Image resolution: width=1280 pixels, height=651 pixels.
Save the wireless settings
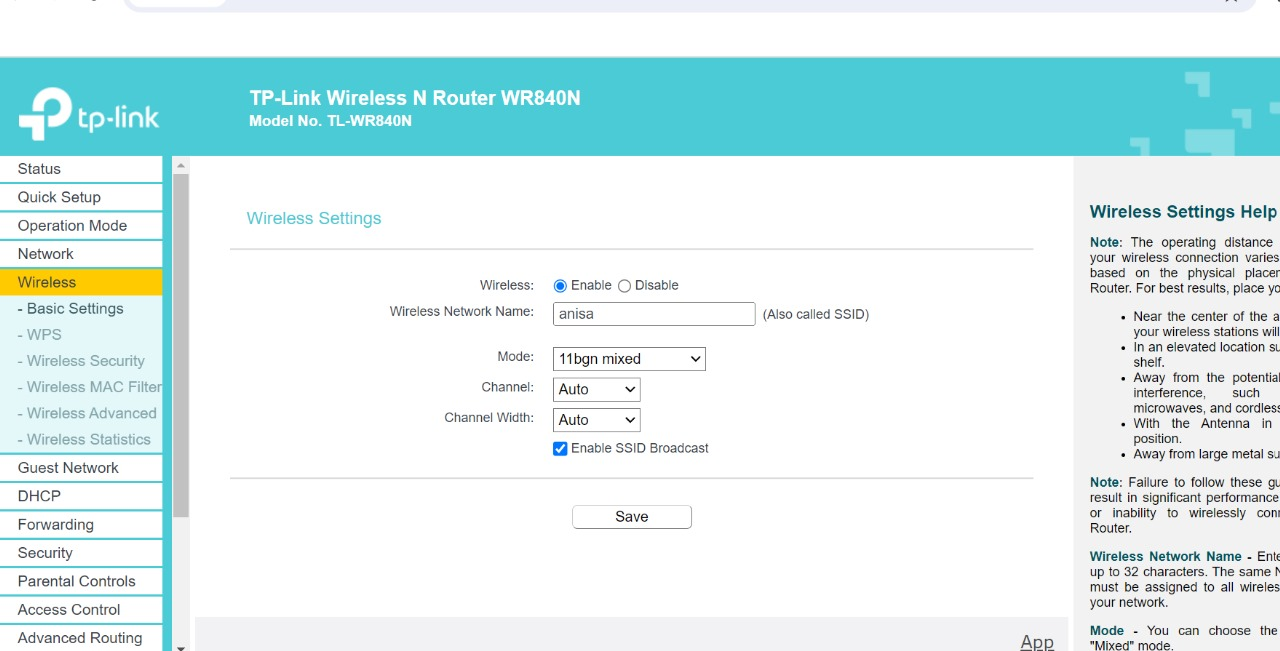[x=632, y=517]
